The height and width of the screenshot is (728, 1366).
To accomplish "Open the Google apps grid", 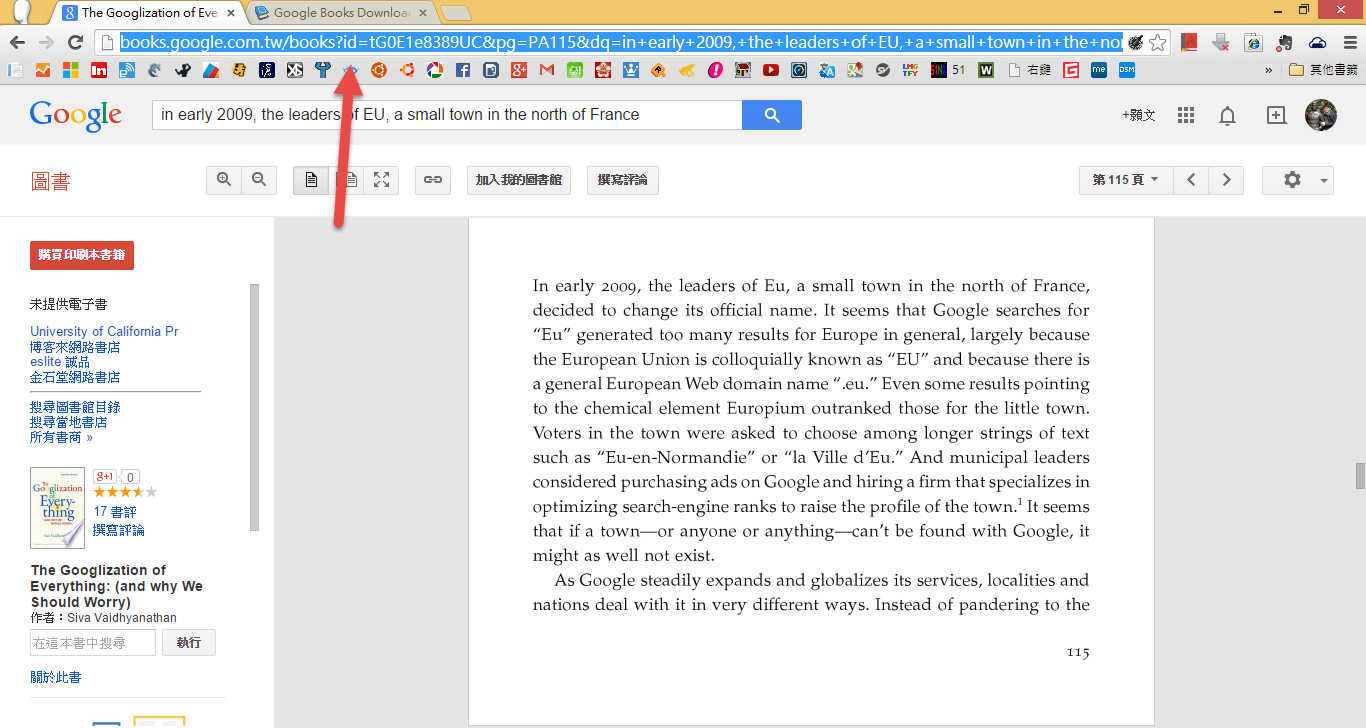I will pos(1186,115).
